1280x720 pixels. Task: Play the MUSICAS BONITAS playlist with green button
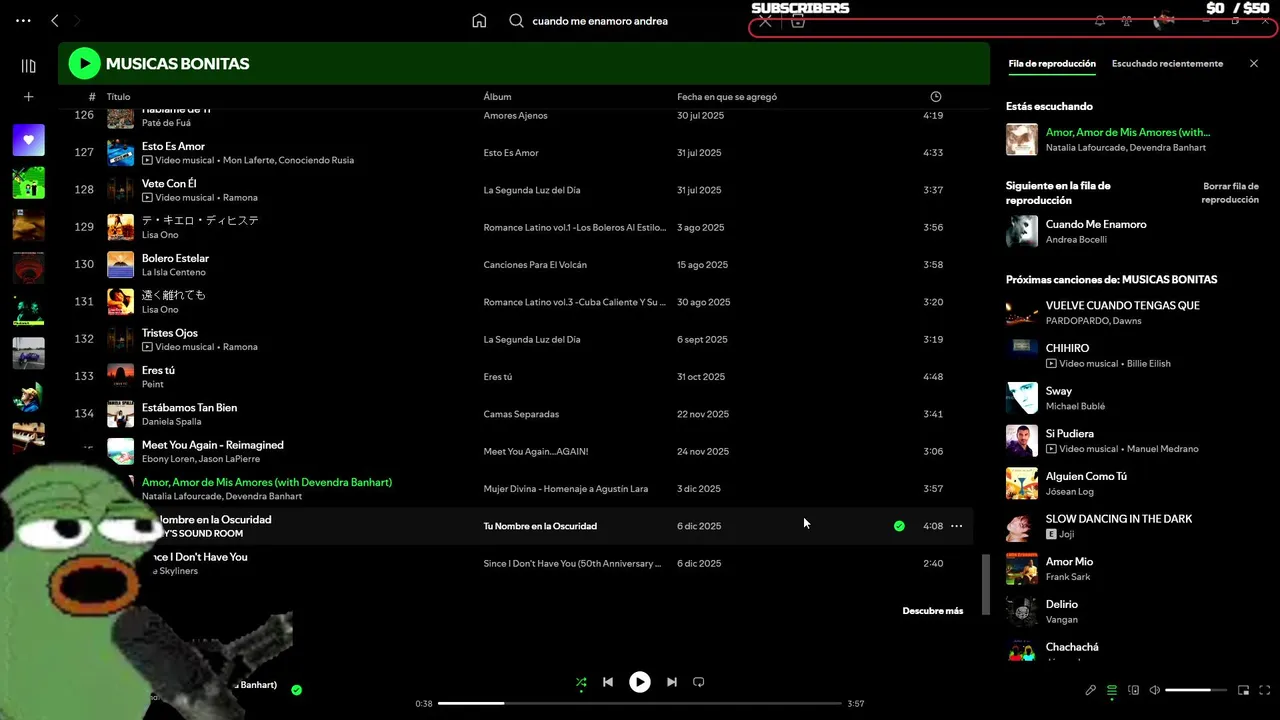84,64
